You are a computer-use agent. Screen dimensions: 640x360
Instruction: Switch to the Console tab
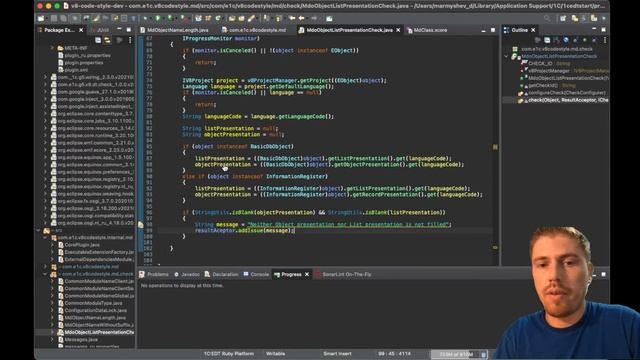(256, 274)
